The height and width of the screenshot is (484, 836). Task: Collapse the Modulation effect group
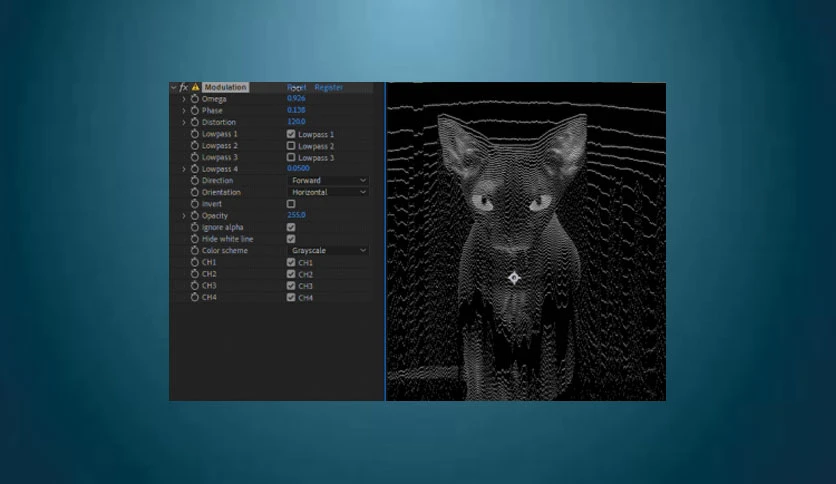pyautogui.click(x=173, y=87)
